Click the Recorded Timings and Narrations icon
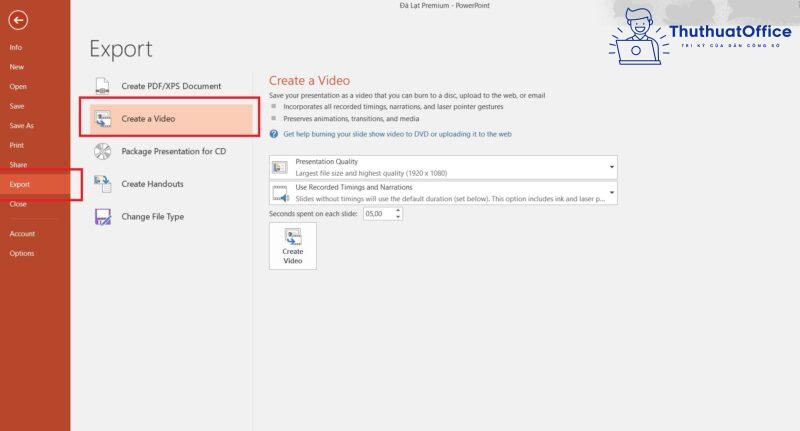Viewport: 800px width, 431px height. tap(280, 193)
